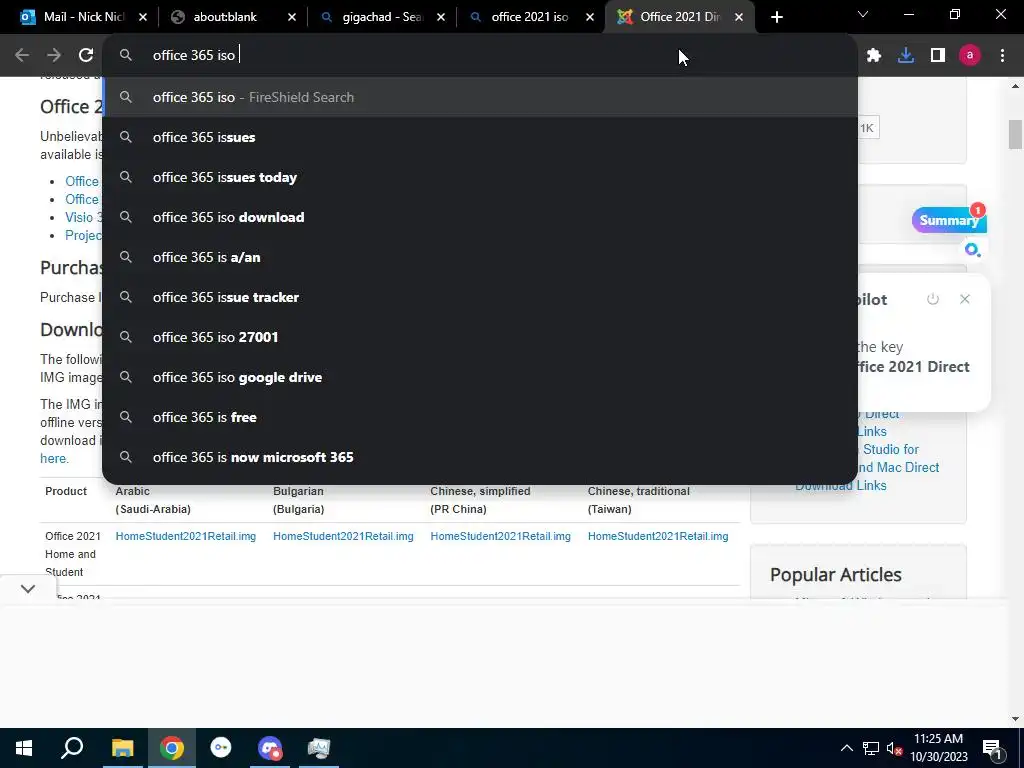1024x768 pixels.
Task: Reload the current page
Action: click(86, 56)
